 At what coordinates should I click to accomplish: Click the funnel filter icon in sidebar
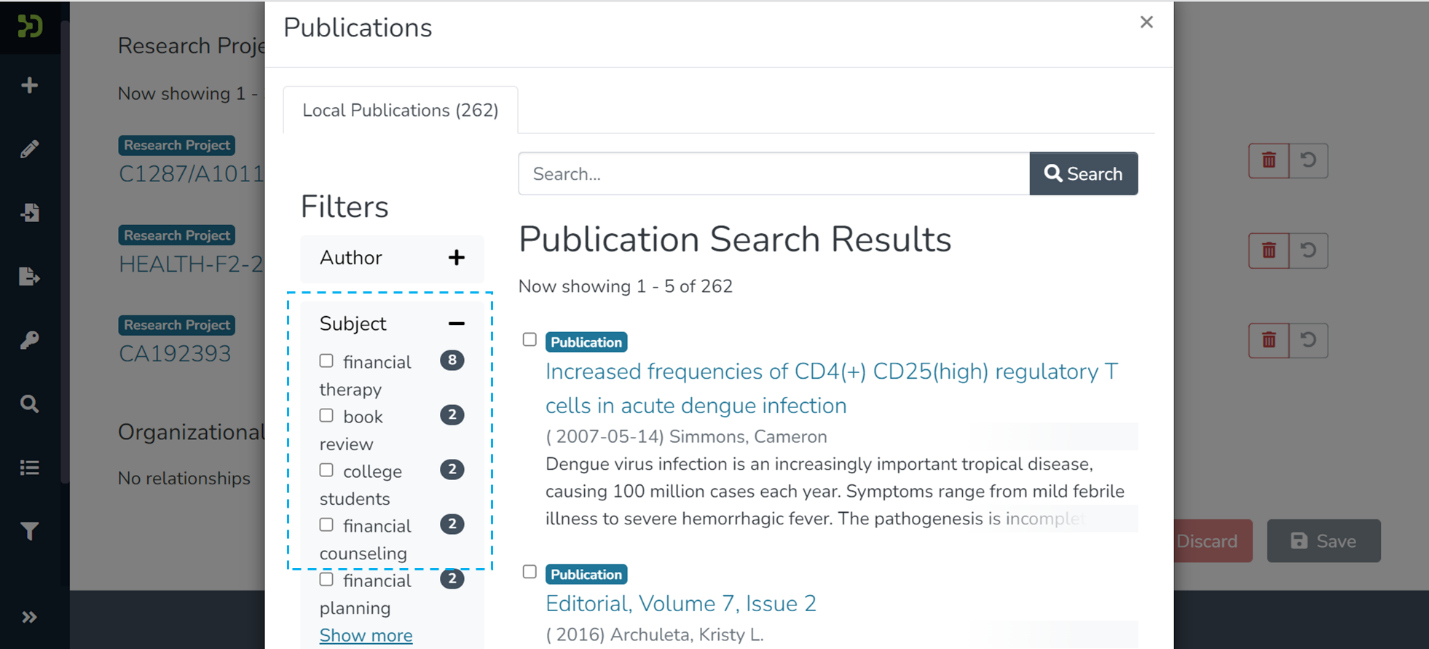click(x=30, y=531)
